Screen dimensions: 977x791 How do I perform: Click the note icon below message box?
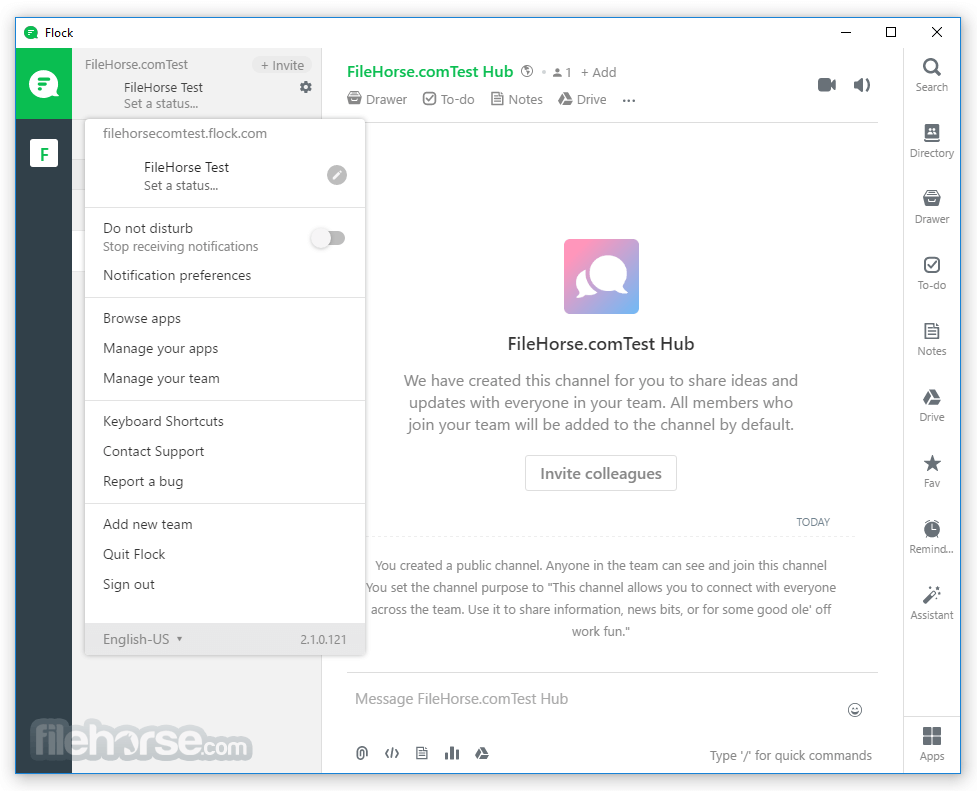pos(422,754)
